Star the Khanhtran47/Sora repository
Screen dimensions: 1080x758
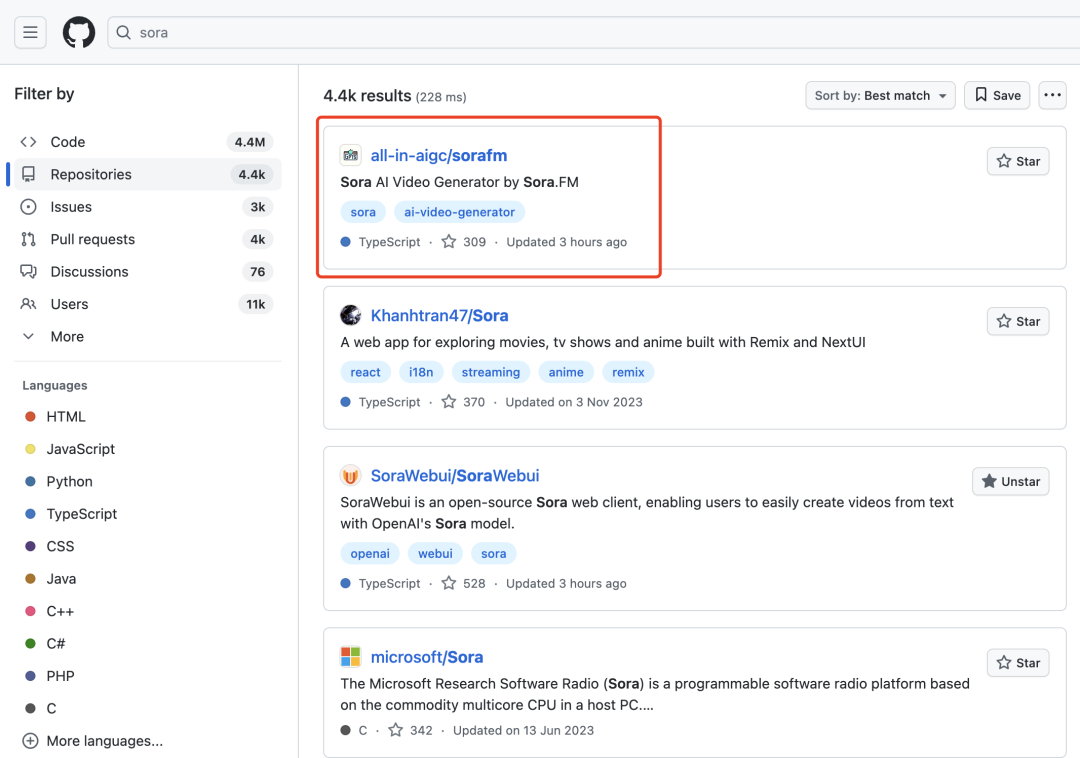point(1018,322)
